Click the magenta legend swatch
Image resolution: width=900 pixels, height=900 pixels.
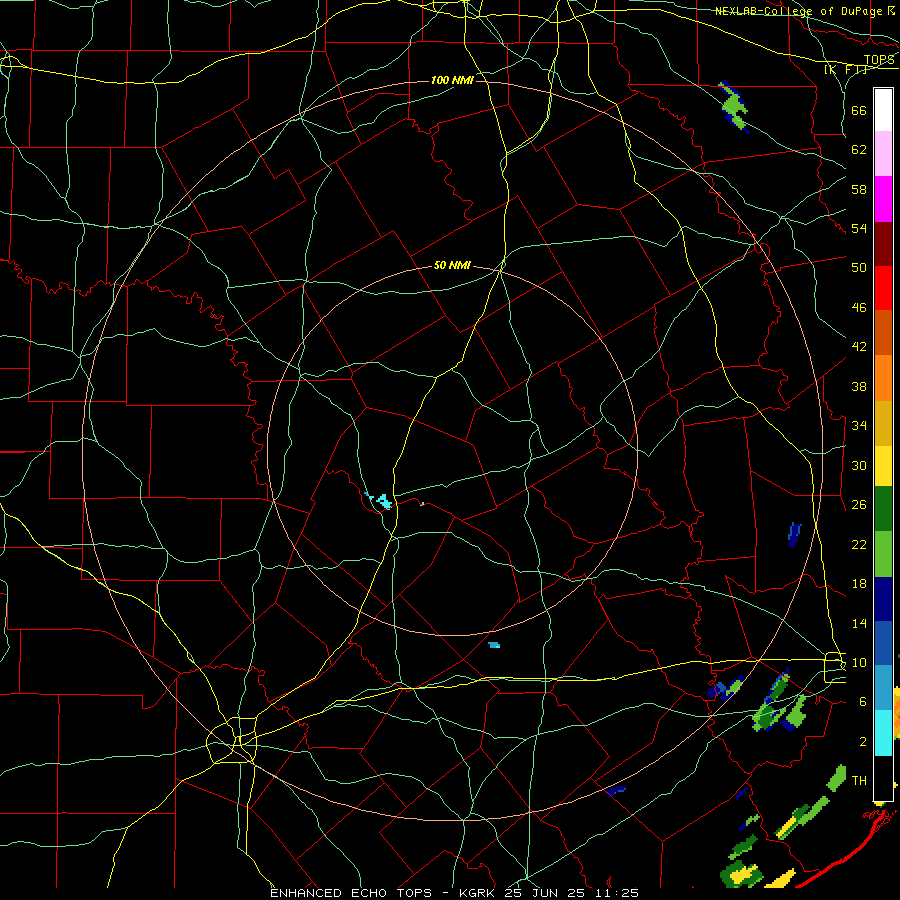(883, 199)
